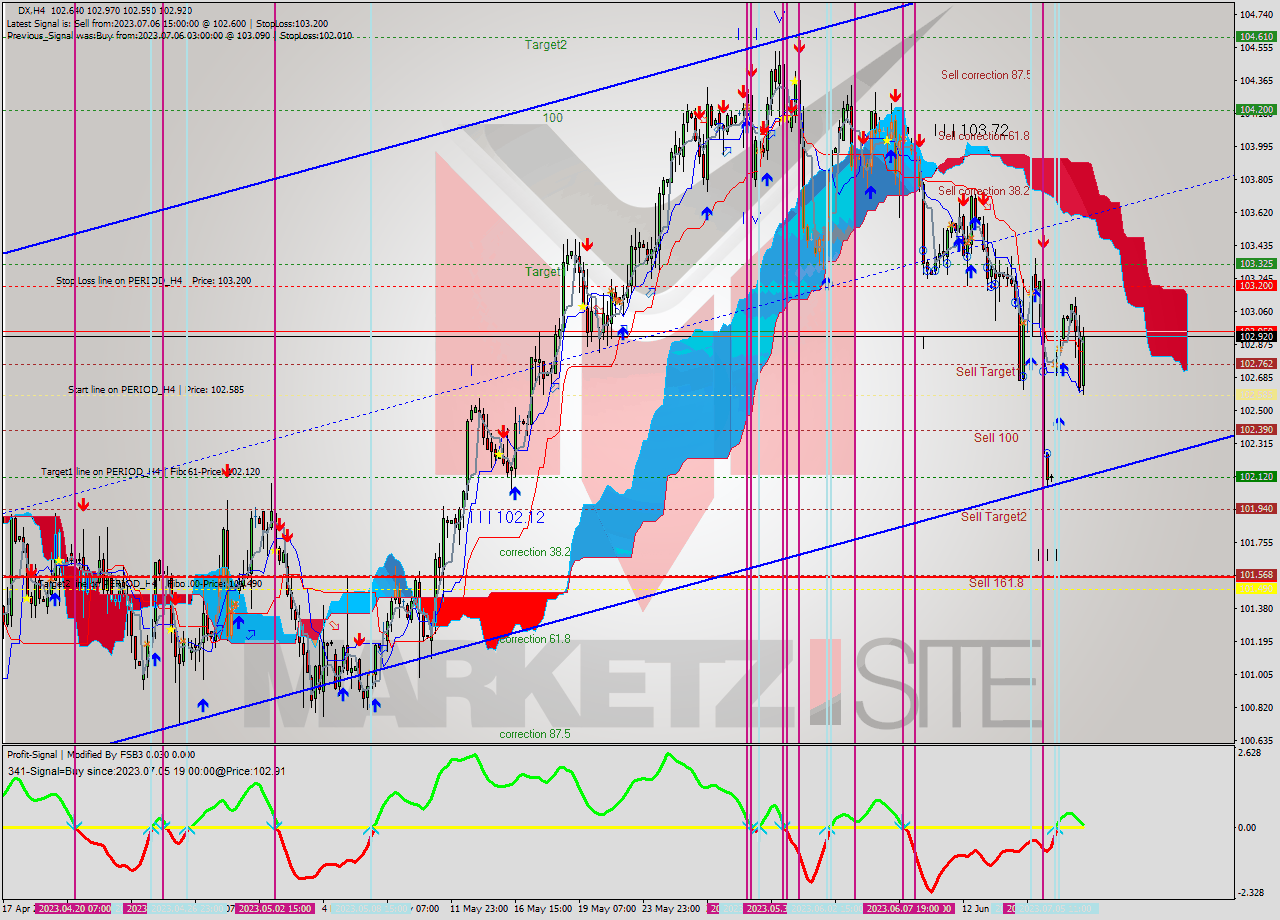Click the red 101.940 price tag
The image size is (1280, 920).
tap(1256, 509)
